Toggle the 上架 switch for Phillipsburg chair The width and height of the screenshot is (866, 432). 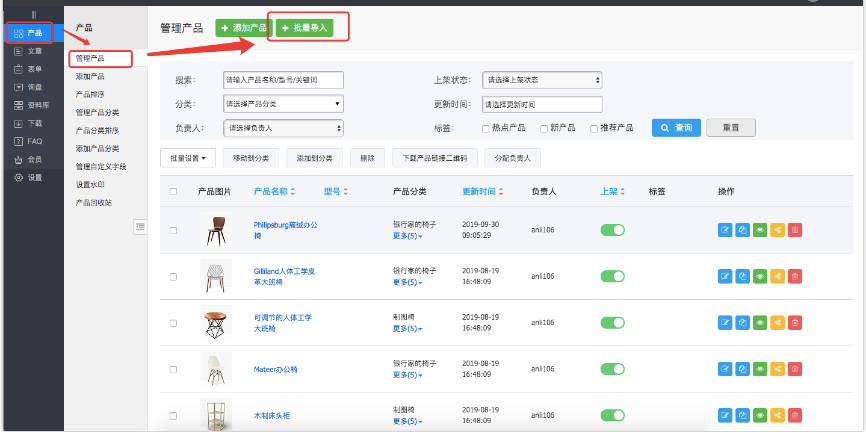(x=612, y=230)
